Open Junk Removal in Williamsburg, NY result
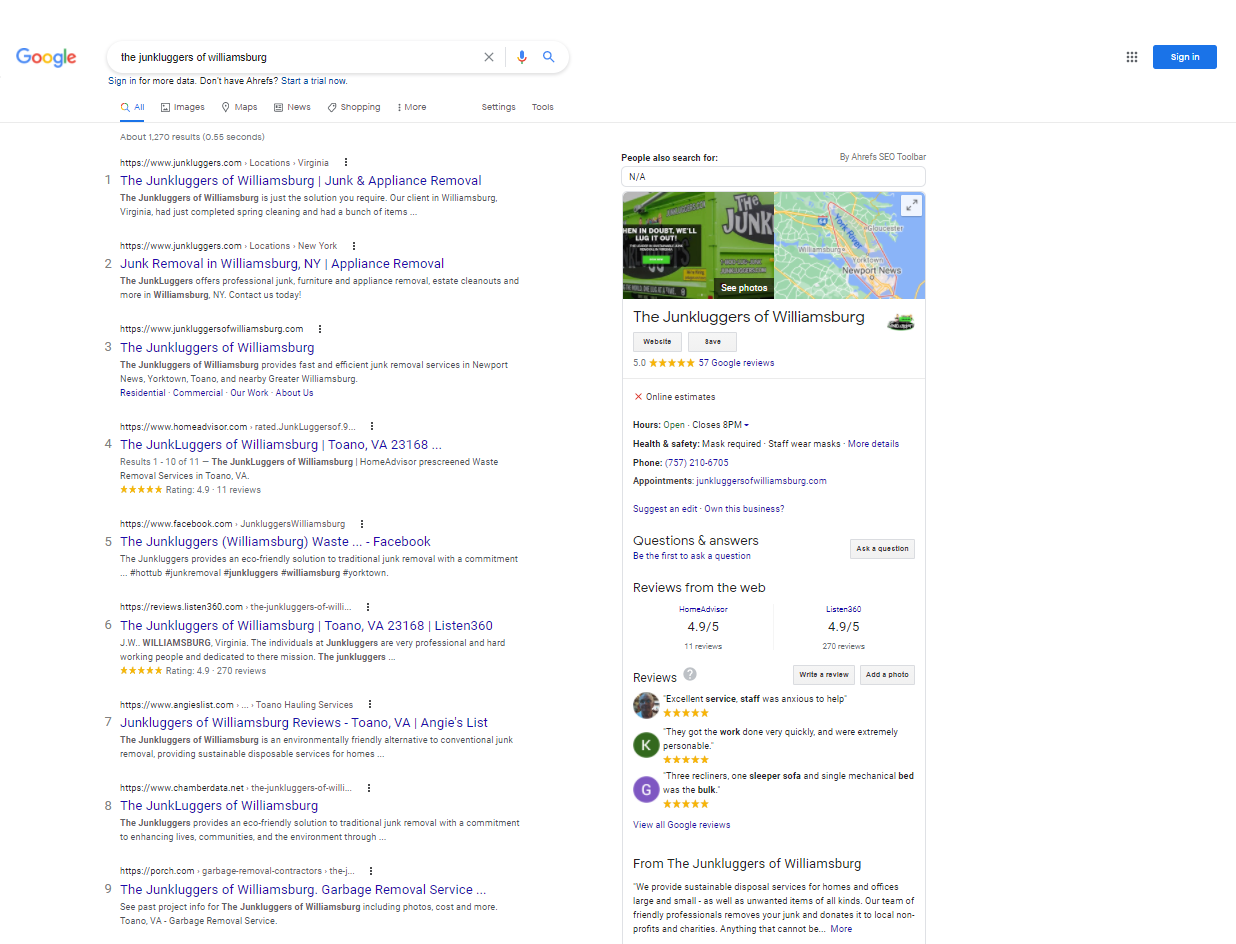Image resolution: width=1236 pixels, height=944 pixels. coord(282,264)
